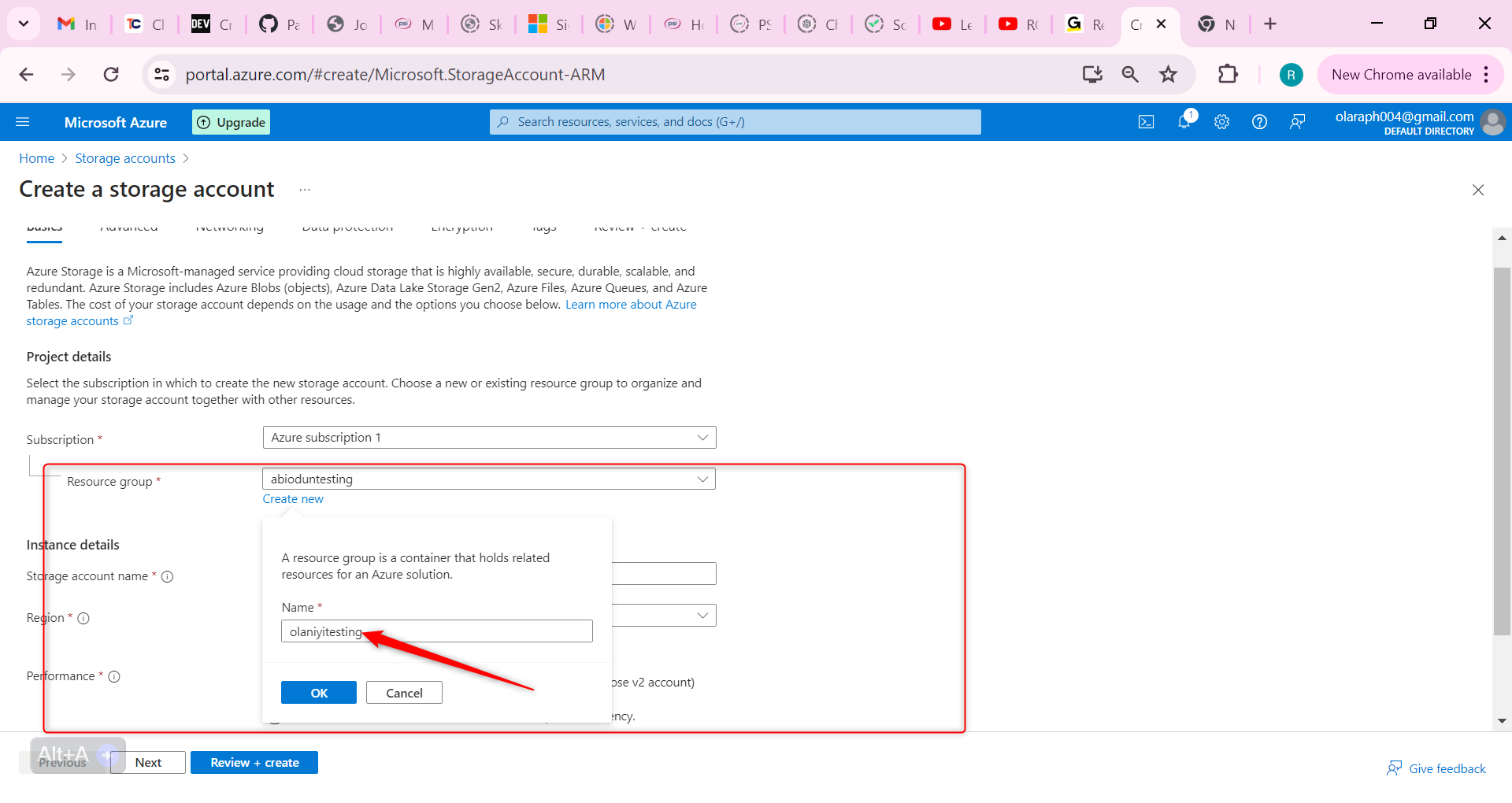
Task: Show info for Storage account name
Action: (x=167, y=577)
